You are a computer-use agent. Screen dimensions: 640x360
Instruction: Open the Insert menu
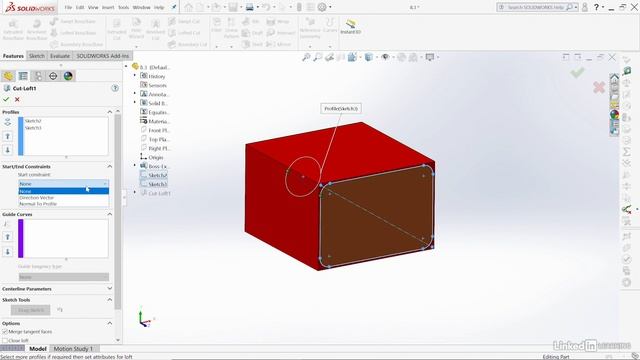point(108,7)
